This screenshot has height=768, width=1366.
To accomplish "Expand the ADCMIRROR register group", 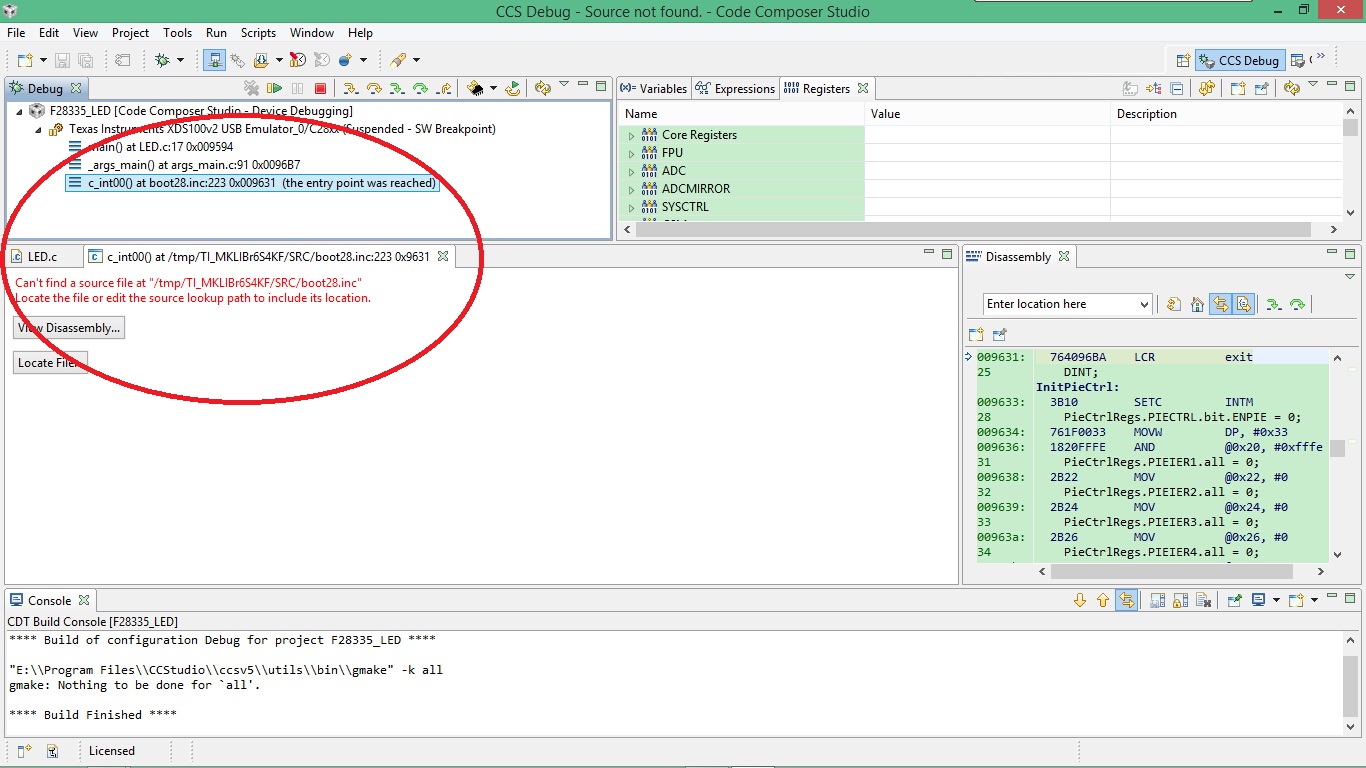I will (631, 189).
